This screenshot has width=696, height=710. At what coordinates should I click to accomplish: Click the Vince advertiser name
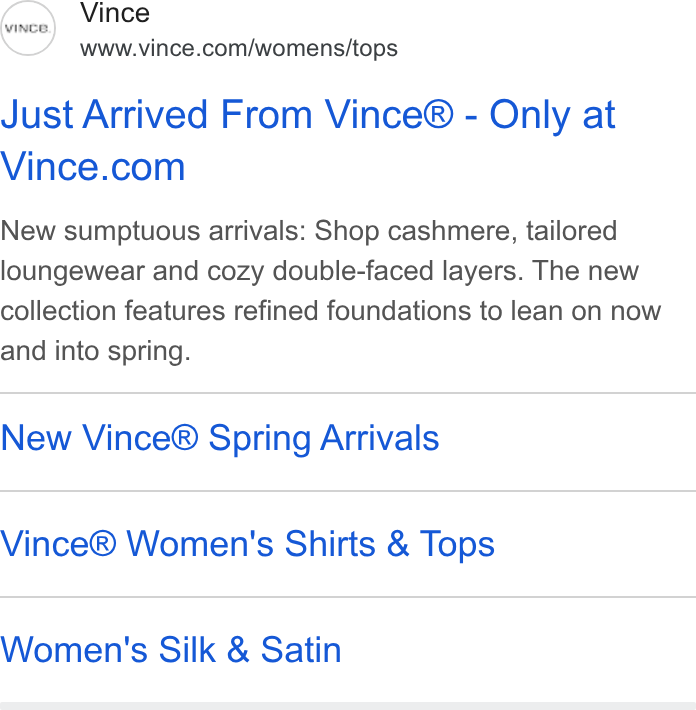click(115, 13)
